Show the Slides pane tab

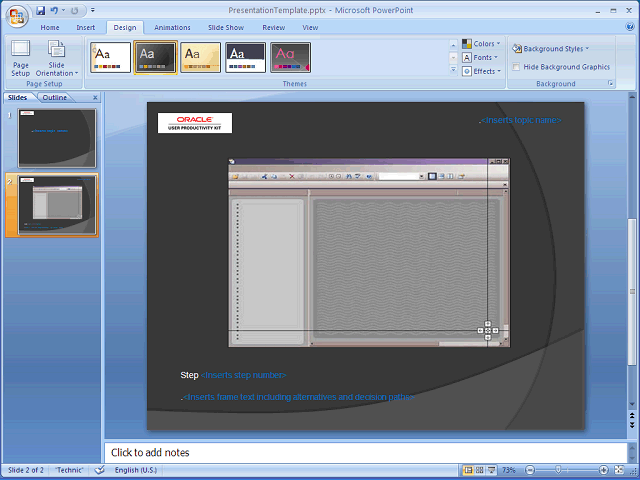(x=18, y=98)
